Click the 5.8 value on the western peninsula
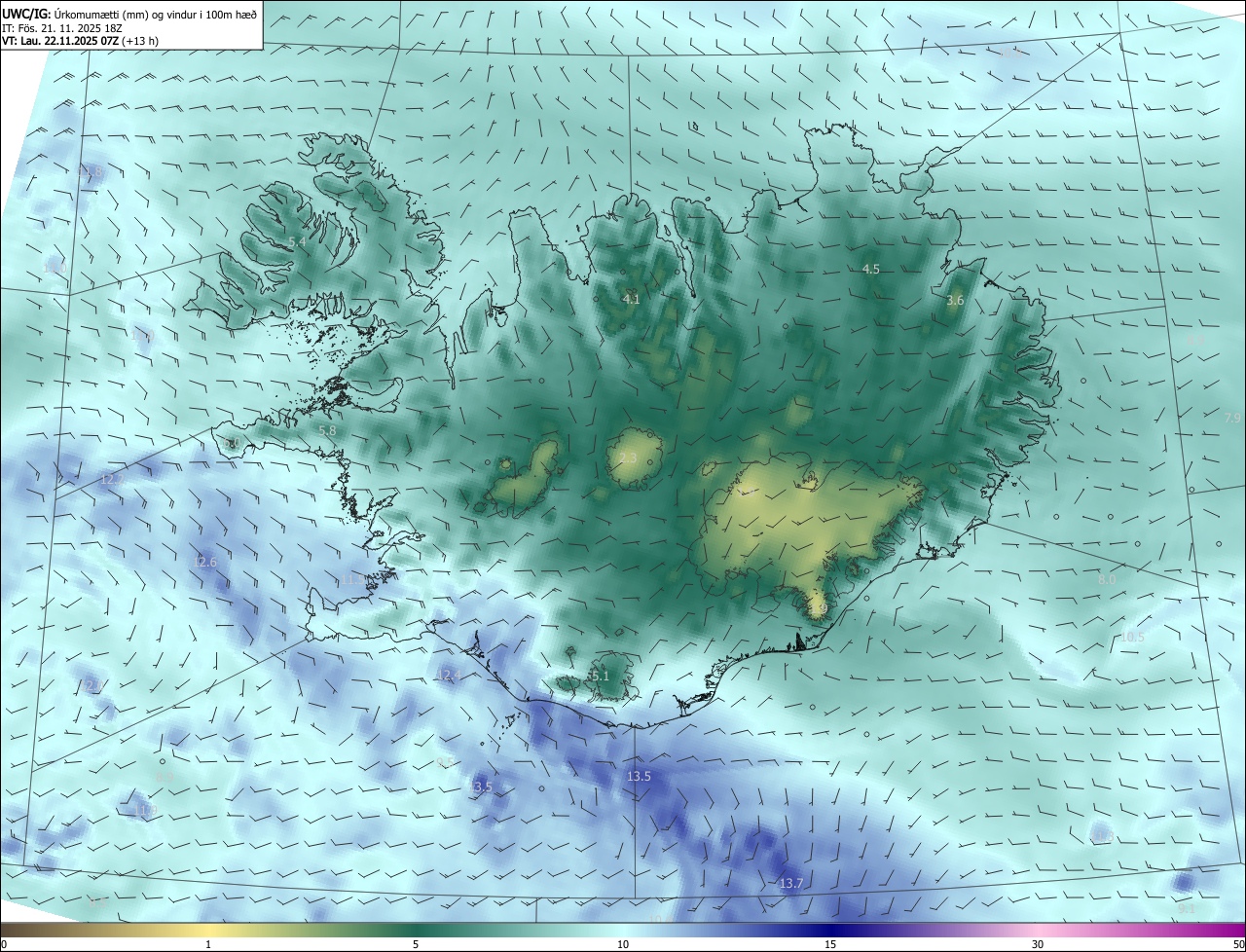Screen dimensions: 1246x952 (327, 430)
